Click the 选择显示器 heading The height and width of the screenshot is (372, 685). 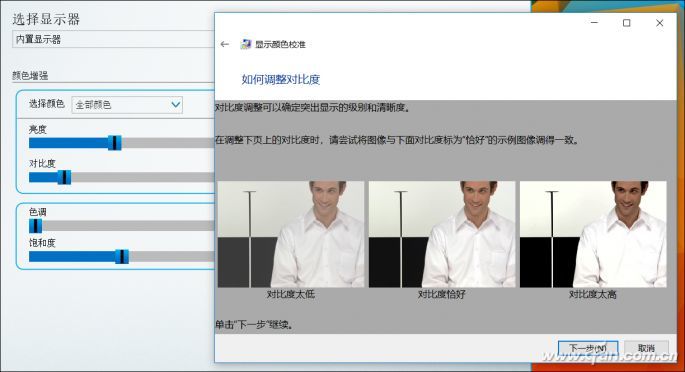pos(46,19)
